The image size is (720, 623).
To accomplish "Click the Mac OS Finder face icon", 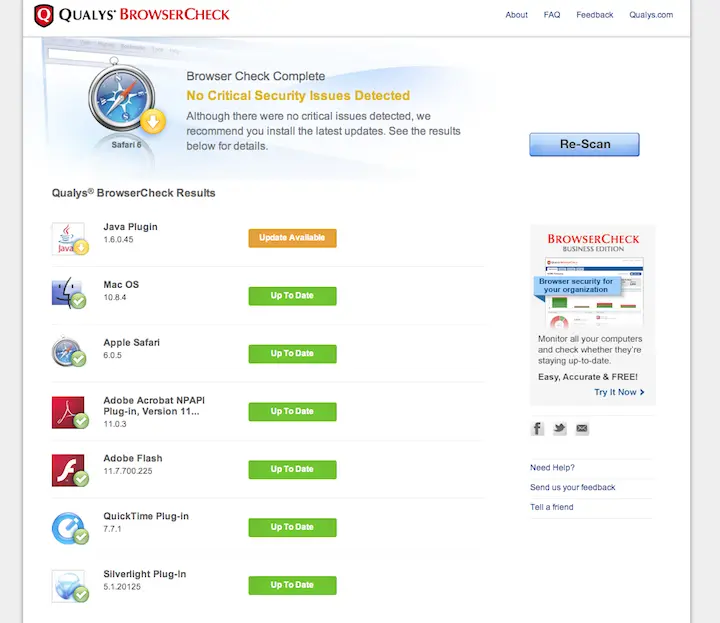I will point(68,293).
